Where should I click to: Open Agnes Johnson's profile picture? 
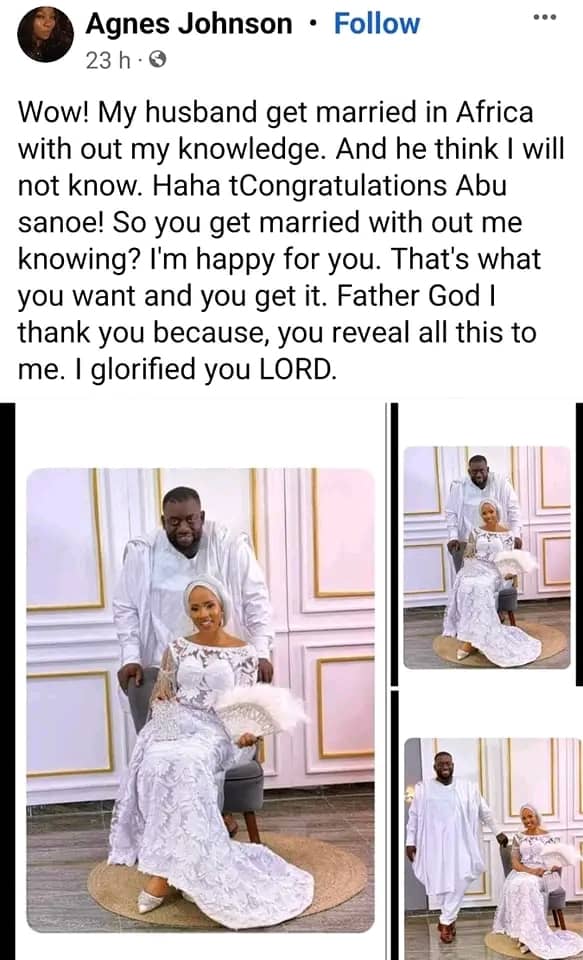(x=45, y=34)
